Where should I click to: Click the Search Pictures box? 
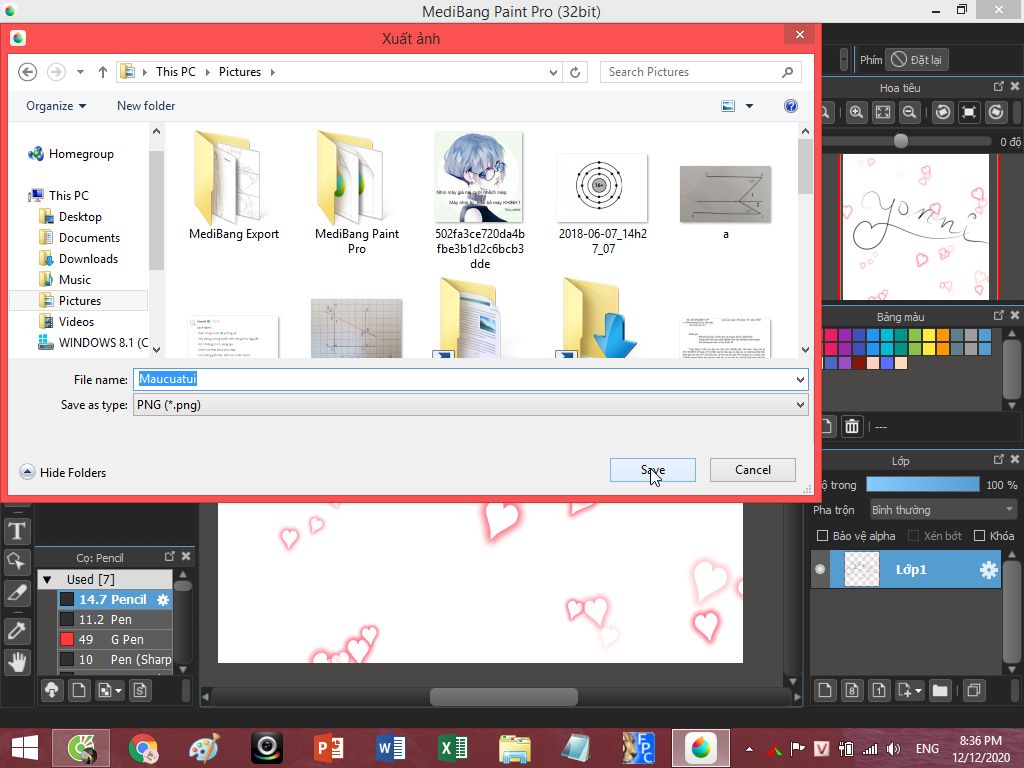click(x=700, y=72)
